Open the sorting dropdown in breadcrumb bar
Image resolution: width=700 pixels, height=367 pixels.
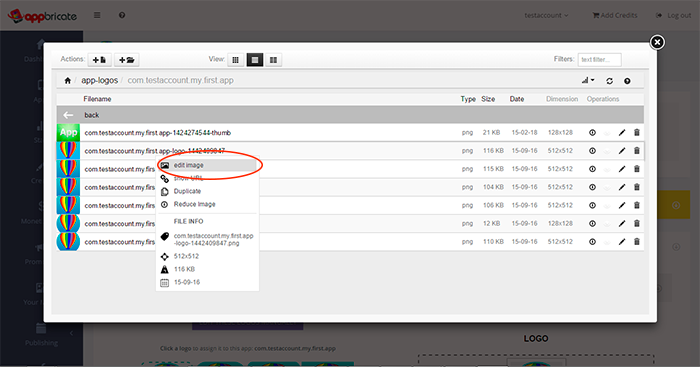(x=588, y=80)
